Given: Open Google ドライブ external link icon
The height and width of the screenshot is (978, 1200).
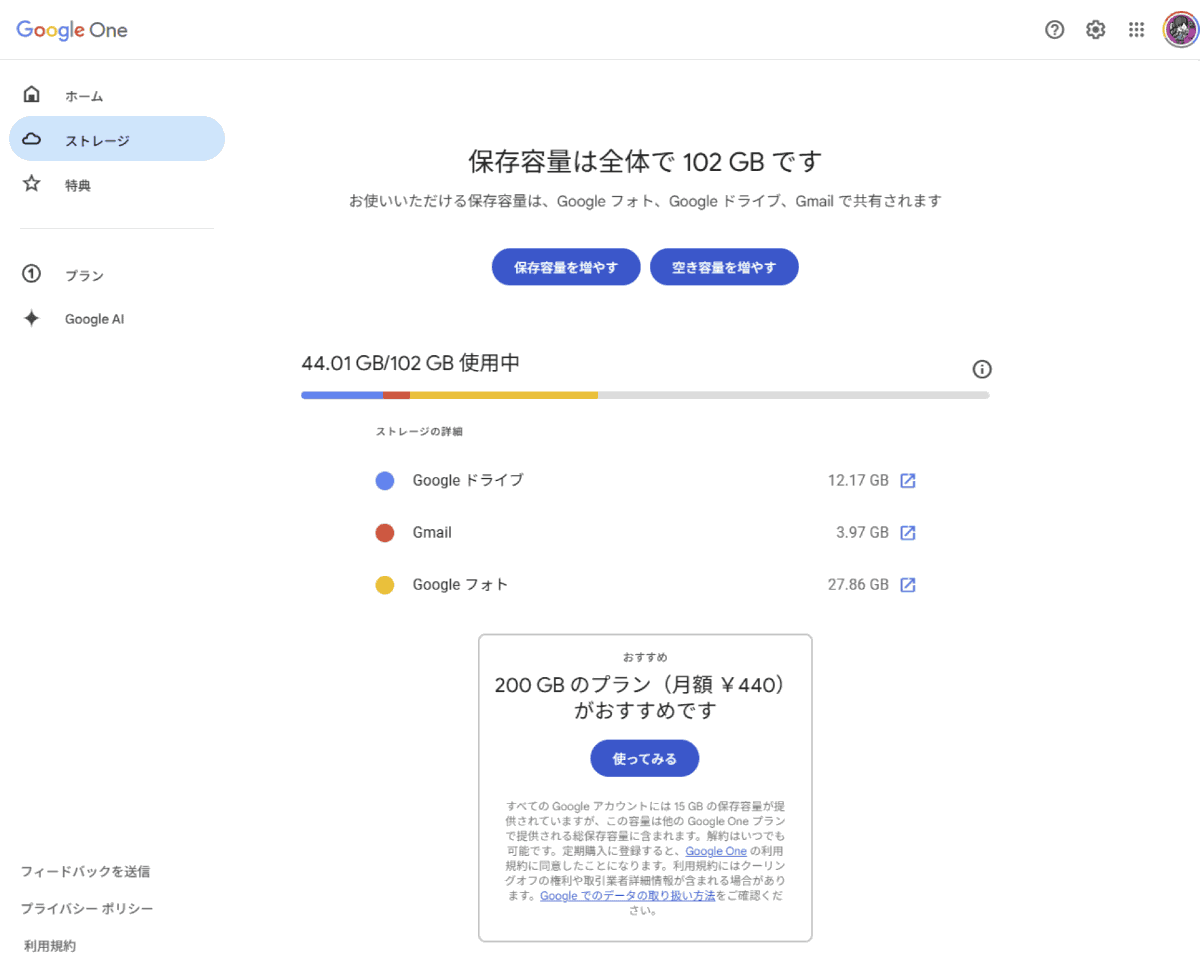Looking at the screenshot, I should (x=908, y=480).
